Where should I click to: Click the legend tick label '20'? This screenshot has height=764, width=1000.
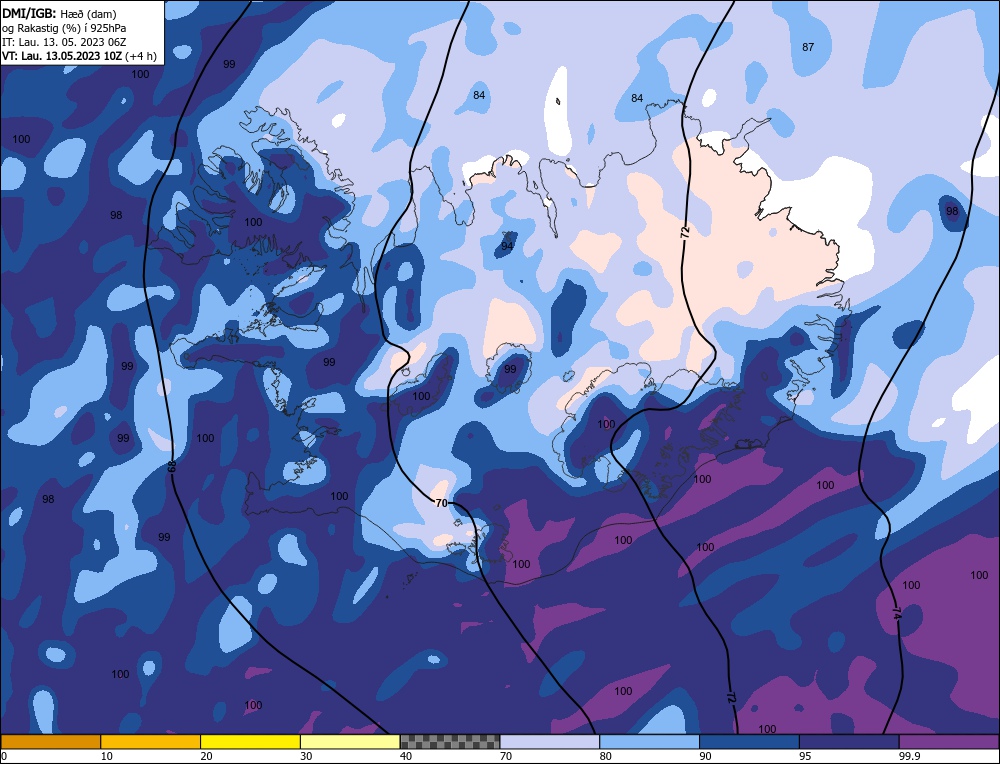click(x=207, y=756)
